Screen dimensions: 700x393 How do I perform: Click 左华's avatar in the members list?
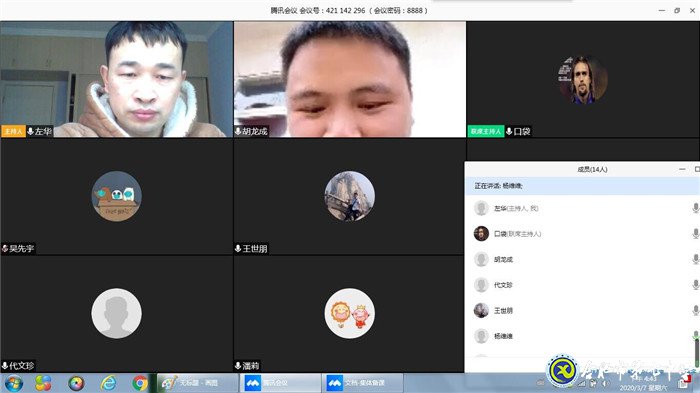[481, 208]
